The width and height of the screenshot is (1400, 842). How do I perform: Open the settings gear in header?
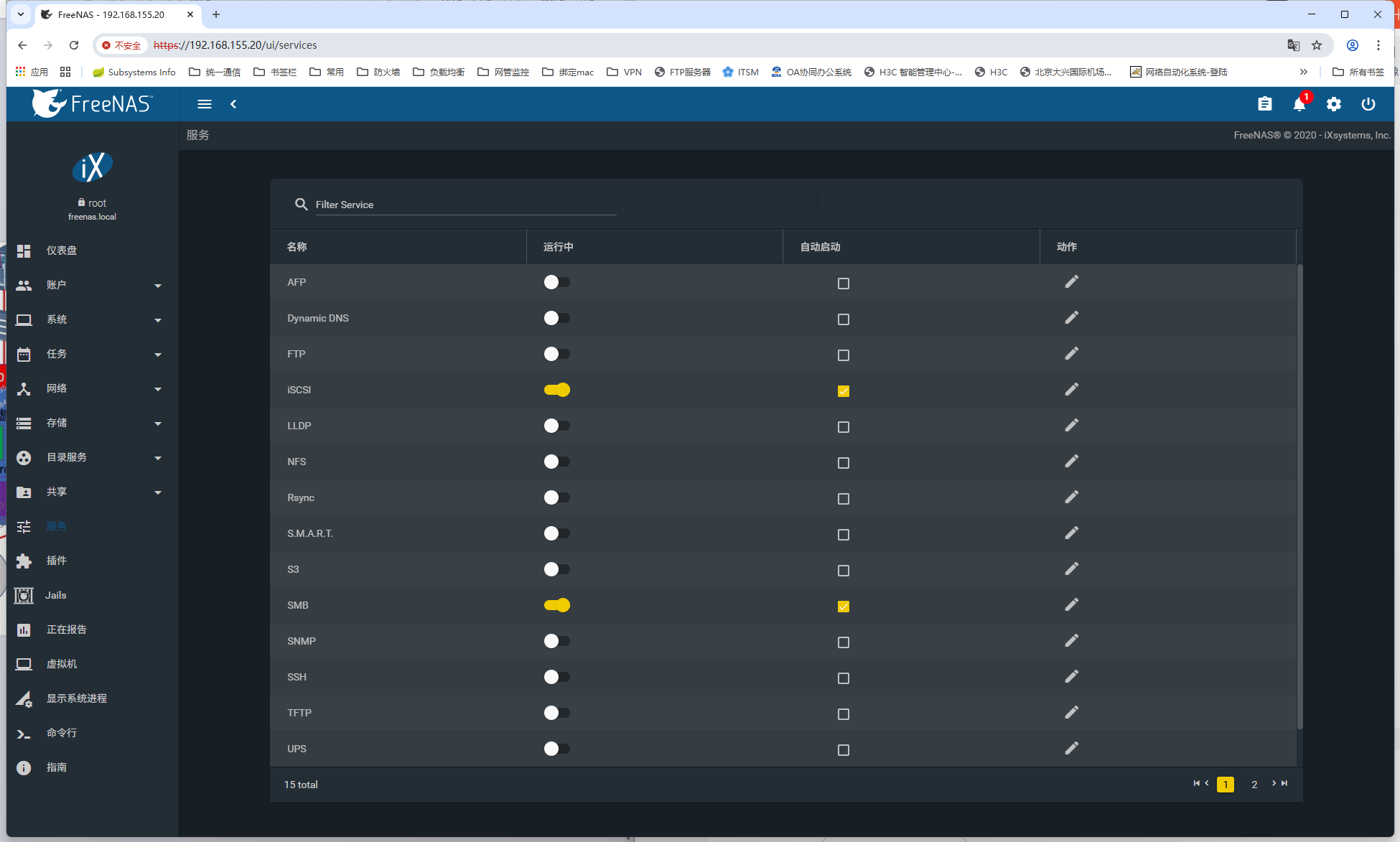pyautogui.click(x=1333, y=104)
